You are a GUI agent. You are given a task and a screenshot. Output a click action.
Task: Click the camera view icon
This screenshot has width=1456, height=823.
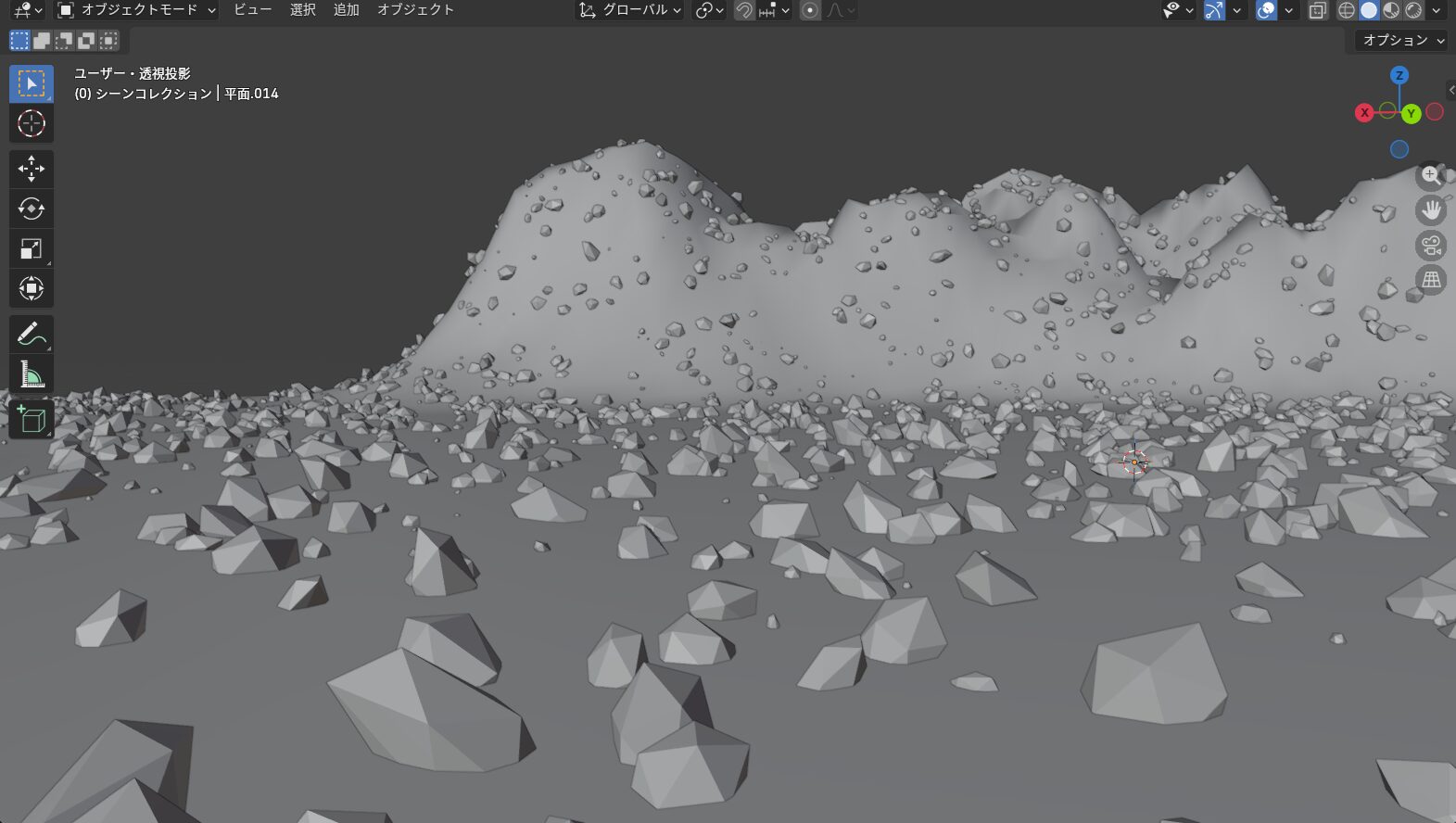(x=1431, y=246)
